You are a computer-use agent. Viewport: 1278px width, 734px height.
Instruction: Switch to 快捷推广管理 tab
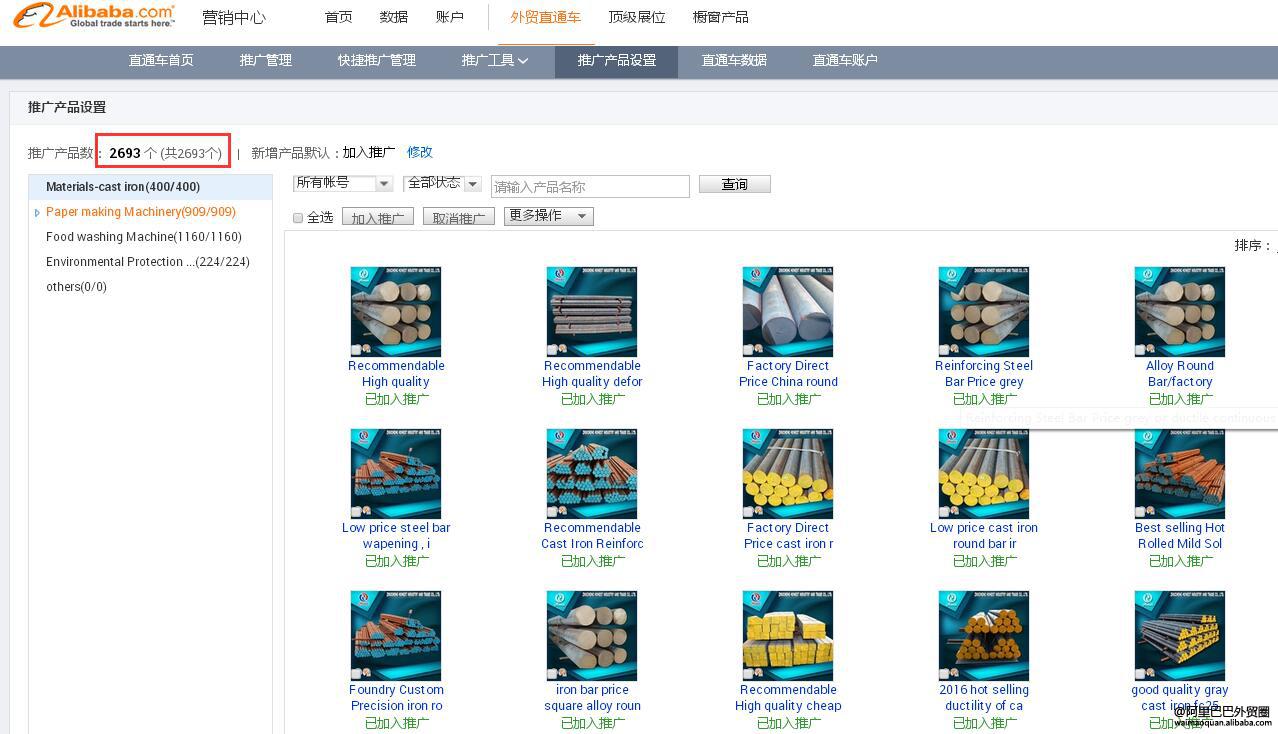tap(377, 60)
